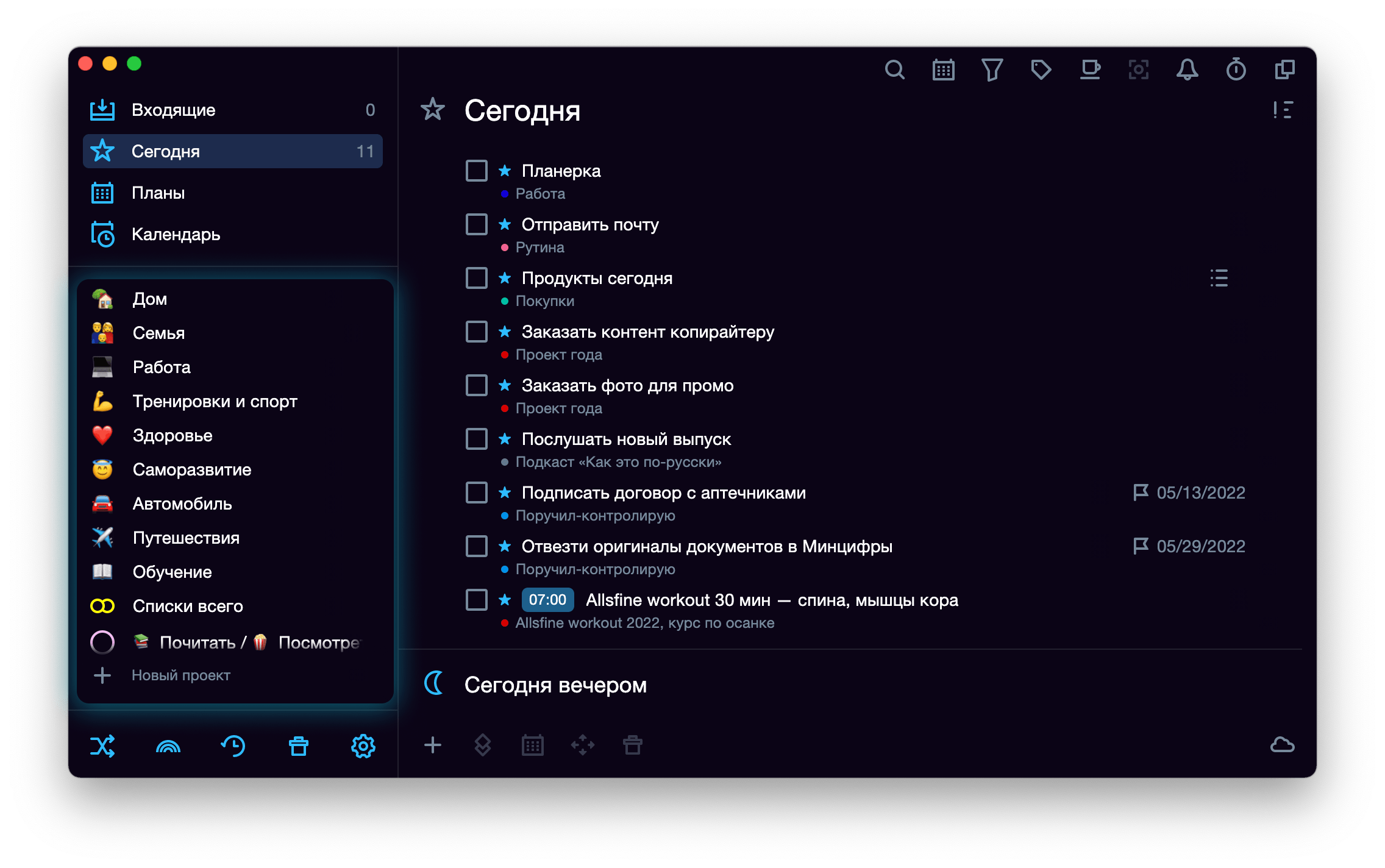Viewport: 1385px width, 868px height.
Task: Open the calendar view icon
Action: pyautogui.click(x=944, y=71)
